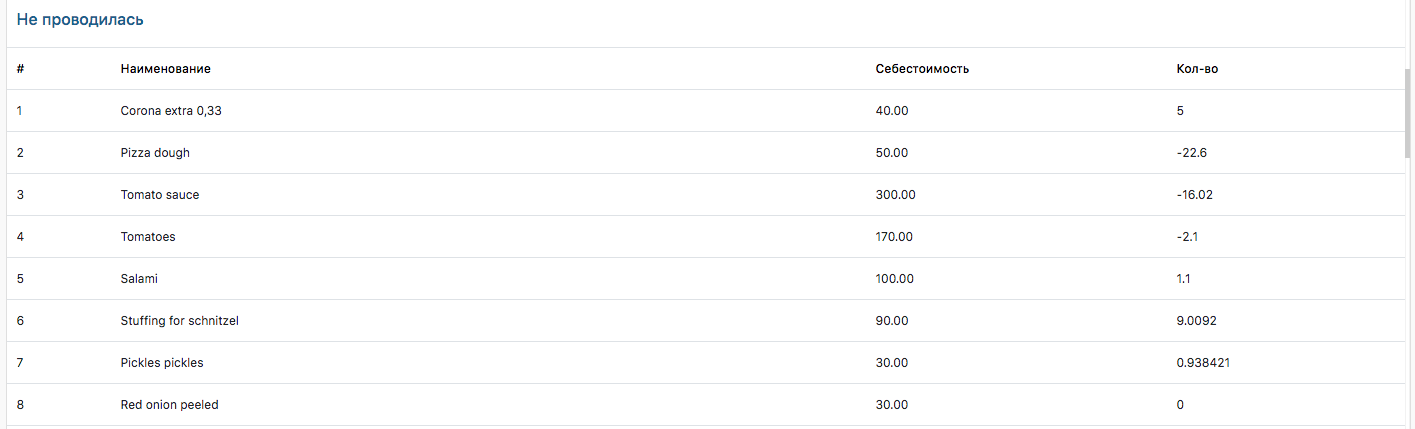The width and height of the screenshot is (1415, 429).
Task: Select the Pizza dough item
Action: point(155,153)
